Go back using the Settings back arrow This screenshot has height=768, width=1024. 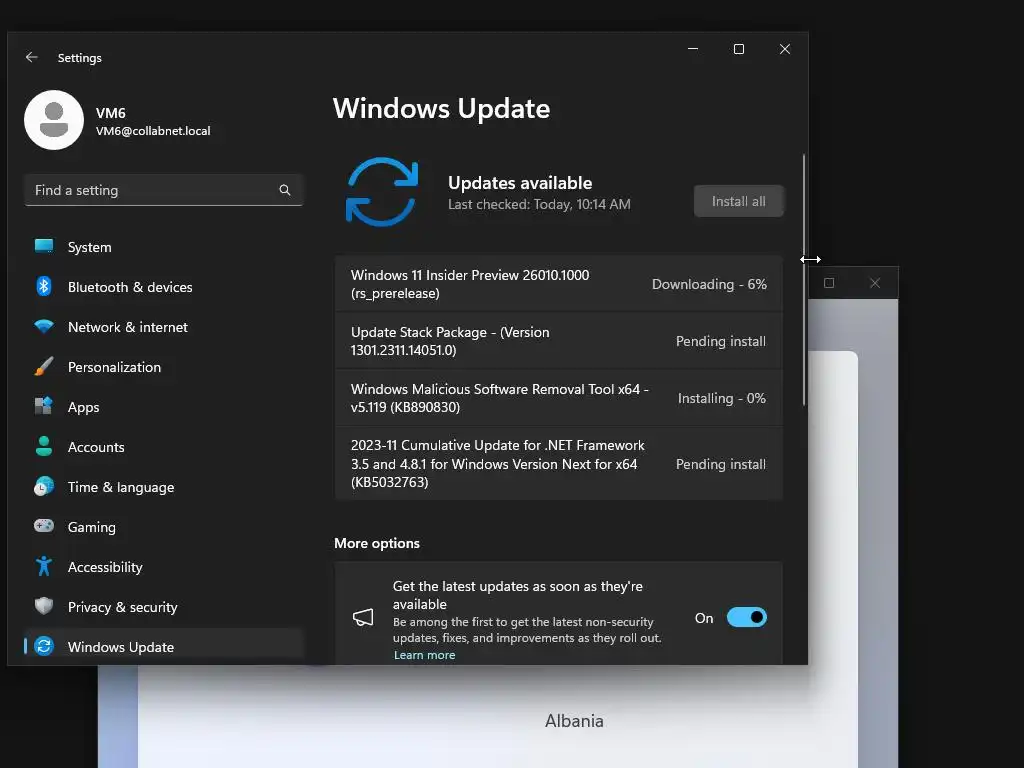click(31, 57)
